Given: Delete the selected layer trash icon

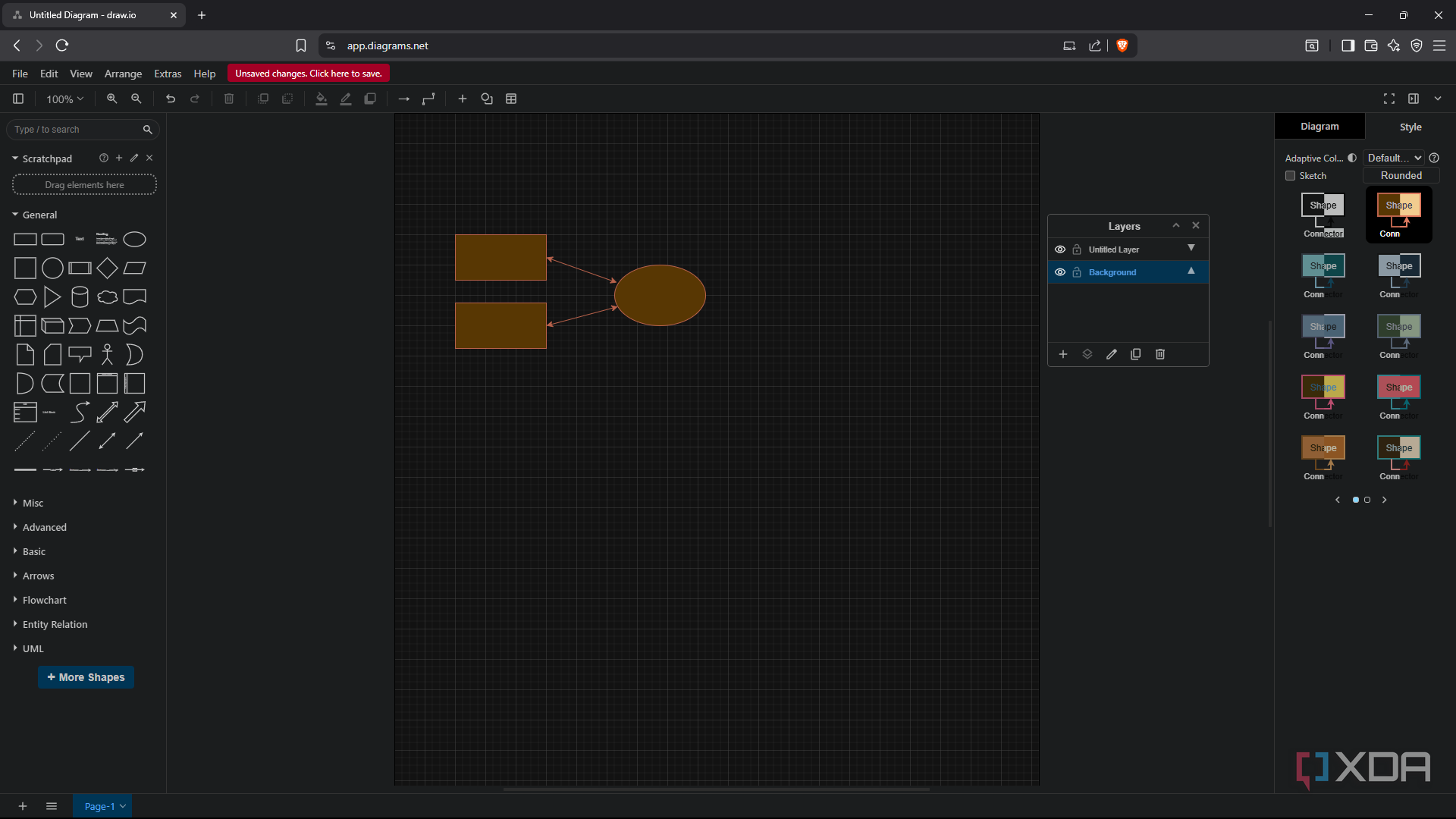Looking at the screenshot, I should tap(1160, 354).
